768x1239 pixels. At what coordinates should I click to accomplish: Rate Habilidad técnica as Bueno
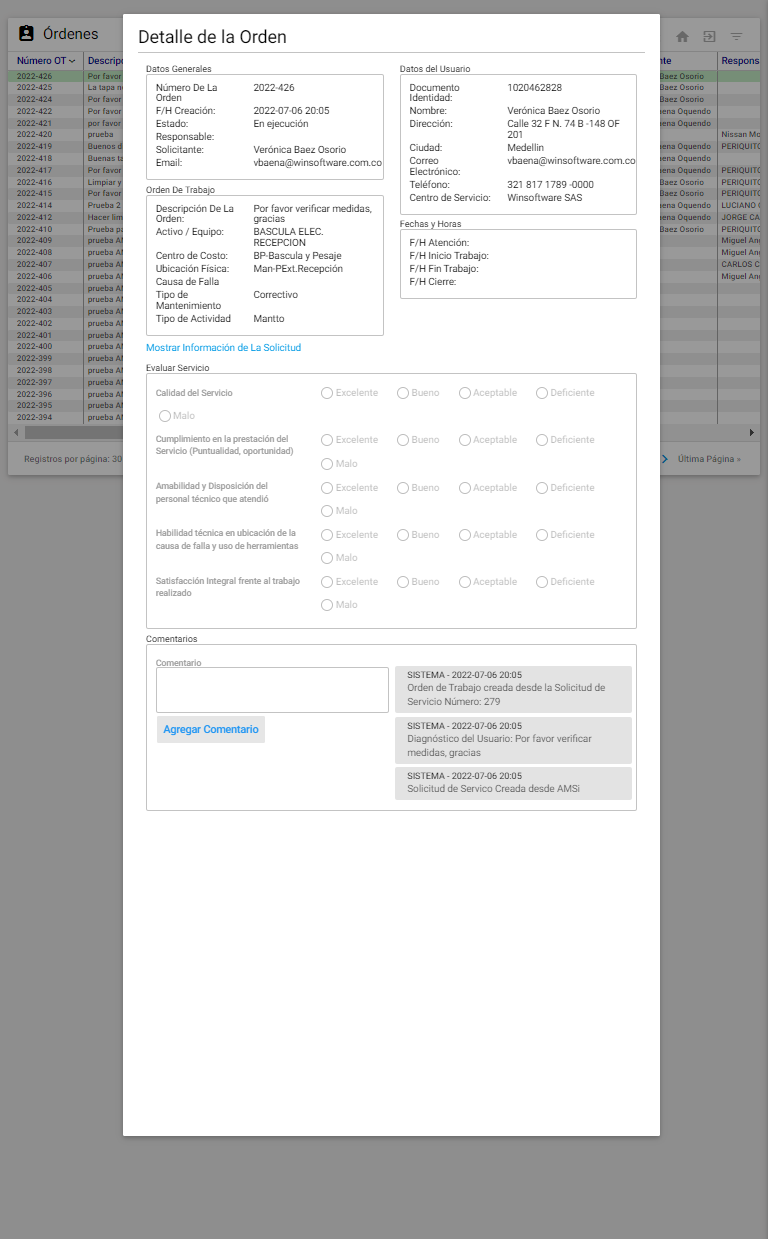tap(403, 535)
